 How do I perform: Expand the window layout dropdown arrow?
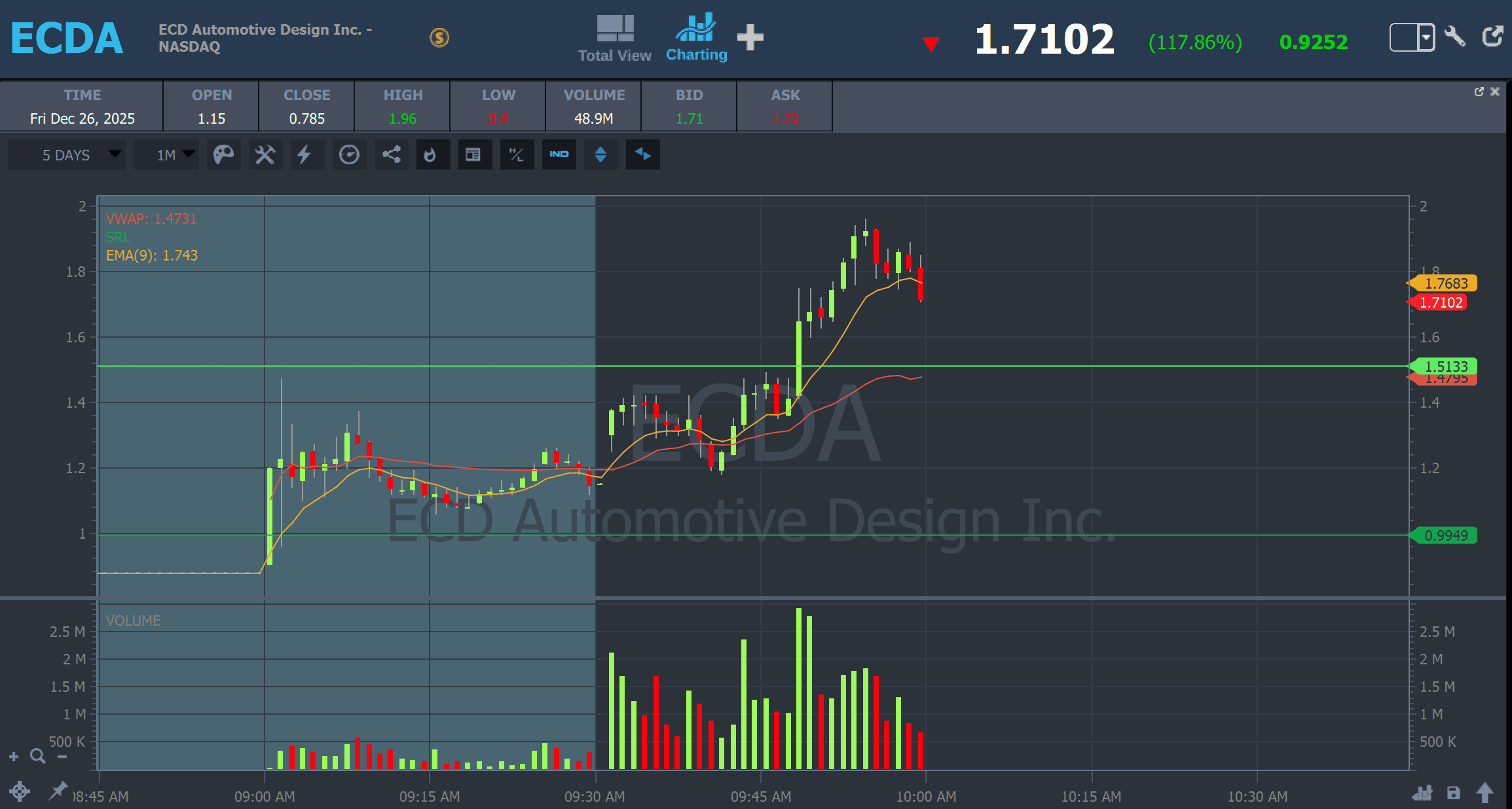pyautogui.click(x=1426, y=37)
